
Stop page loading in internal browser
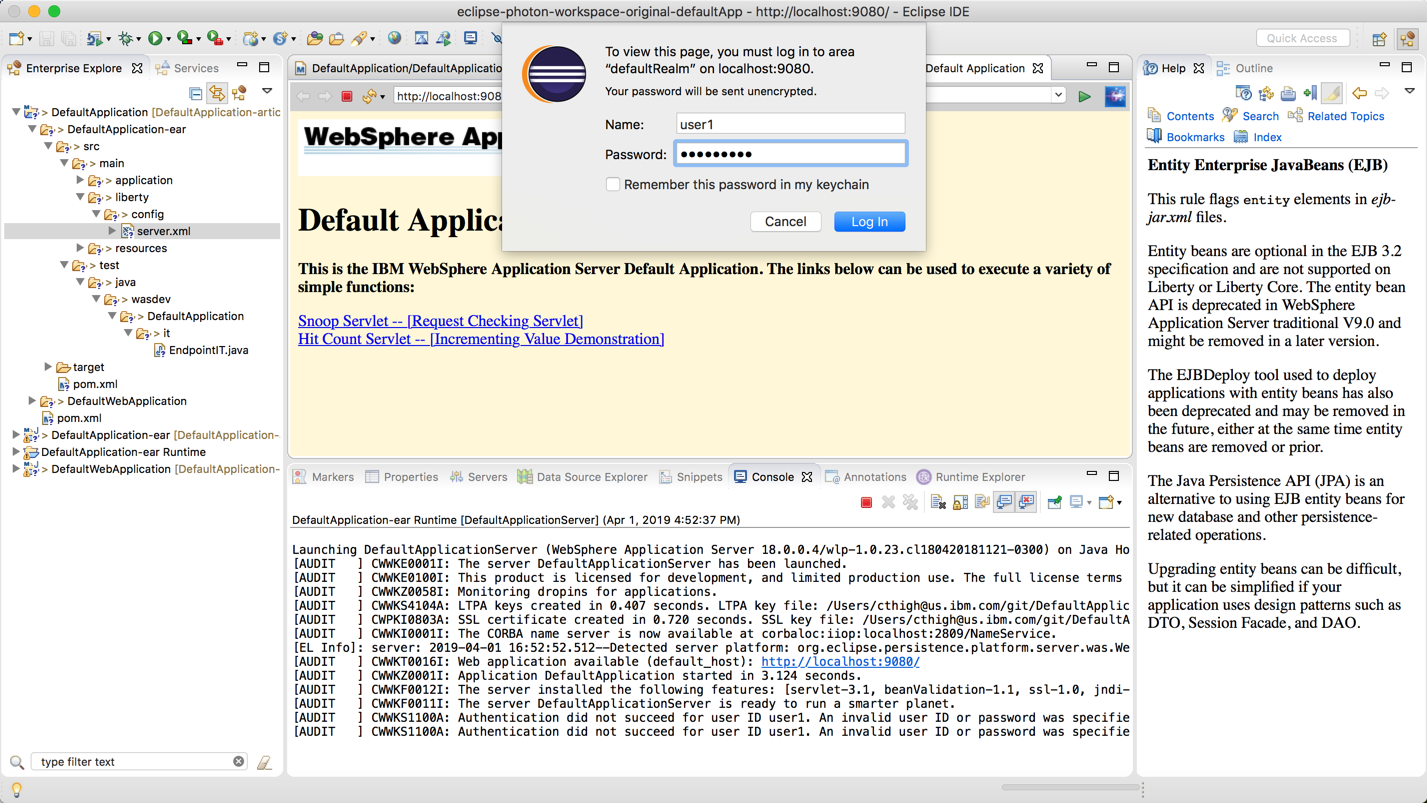tap(347, 96)
